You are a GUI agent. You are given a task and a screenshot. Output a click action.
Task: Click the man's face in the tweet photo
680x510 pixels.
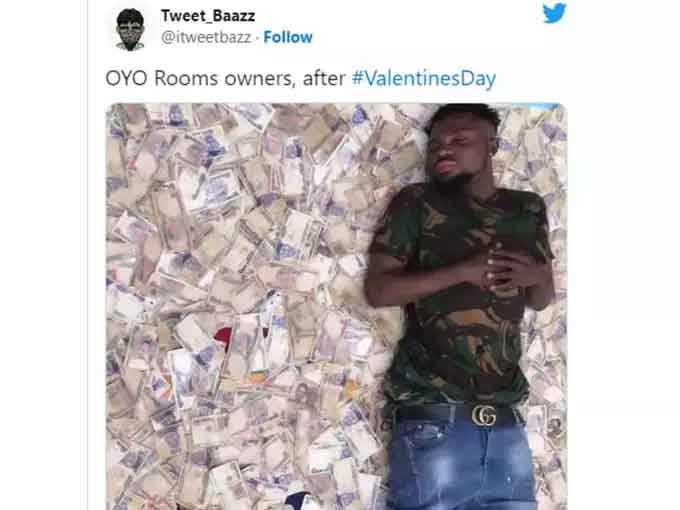click(456, 152)
